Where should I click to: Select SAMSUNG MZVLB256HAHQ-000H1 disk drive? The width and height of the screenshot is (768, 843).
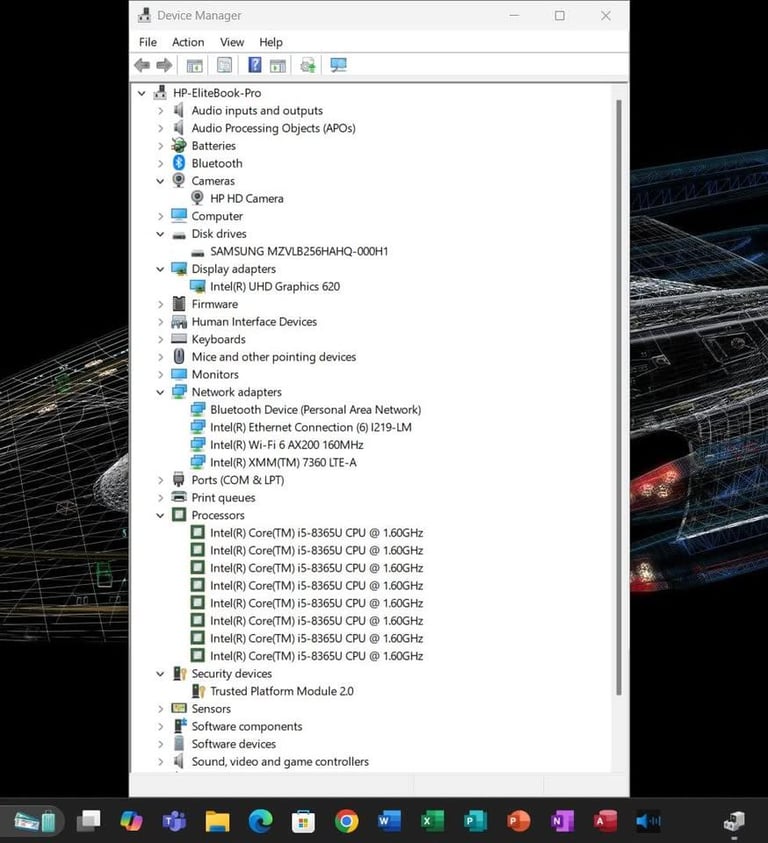[299, 251]
